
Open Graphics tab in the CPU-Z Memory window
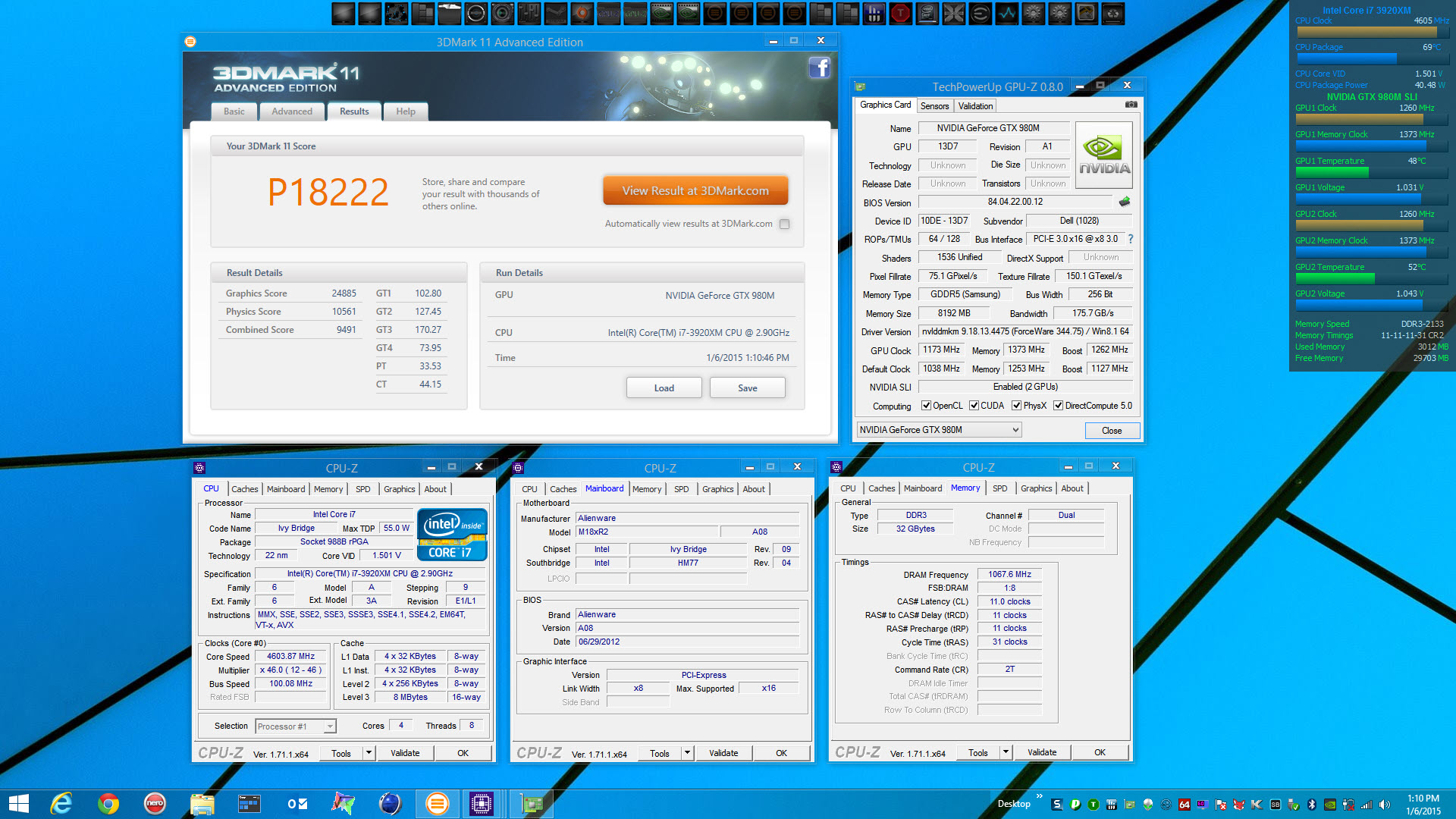pyautogui.click(x=1036, y=489)
